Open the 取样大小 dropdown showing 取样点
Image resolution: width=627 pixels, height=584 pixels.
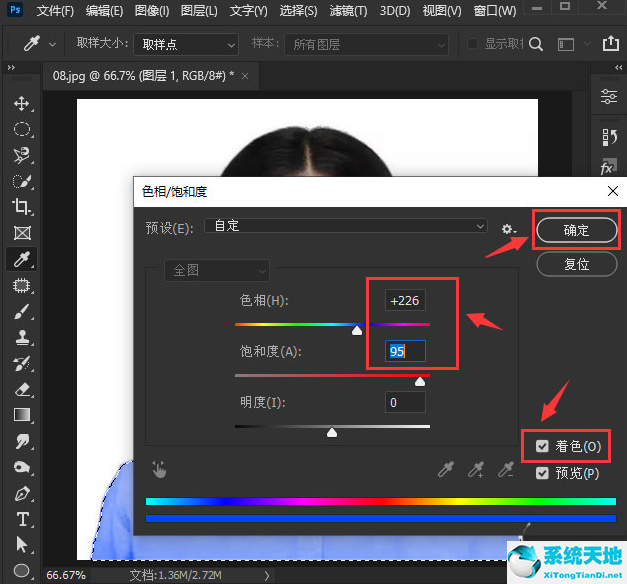tap(186, 44)
